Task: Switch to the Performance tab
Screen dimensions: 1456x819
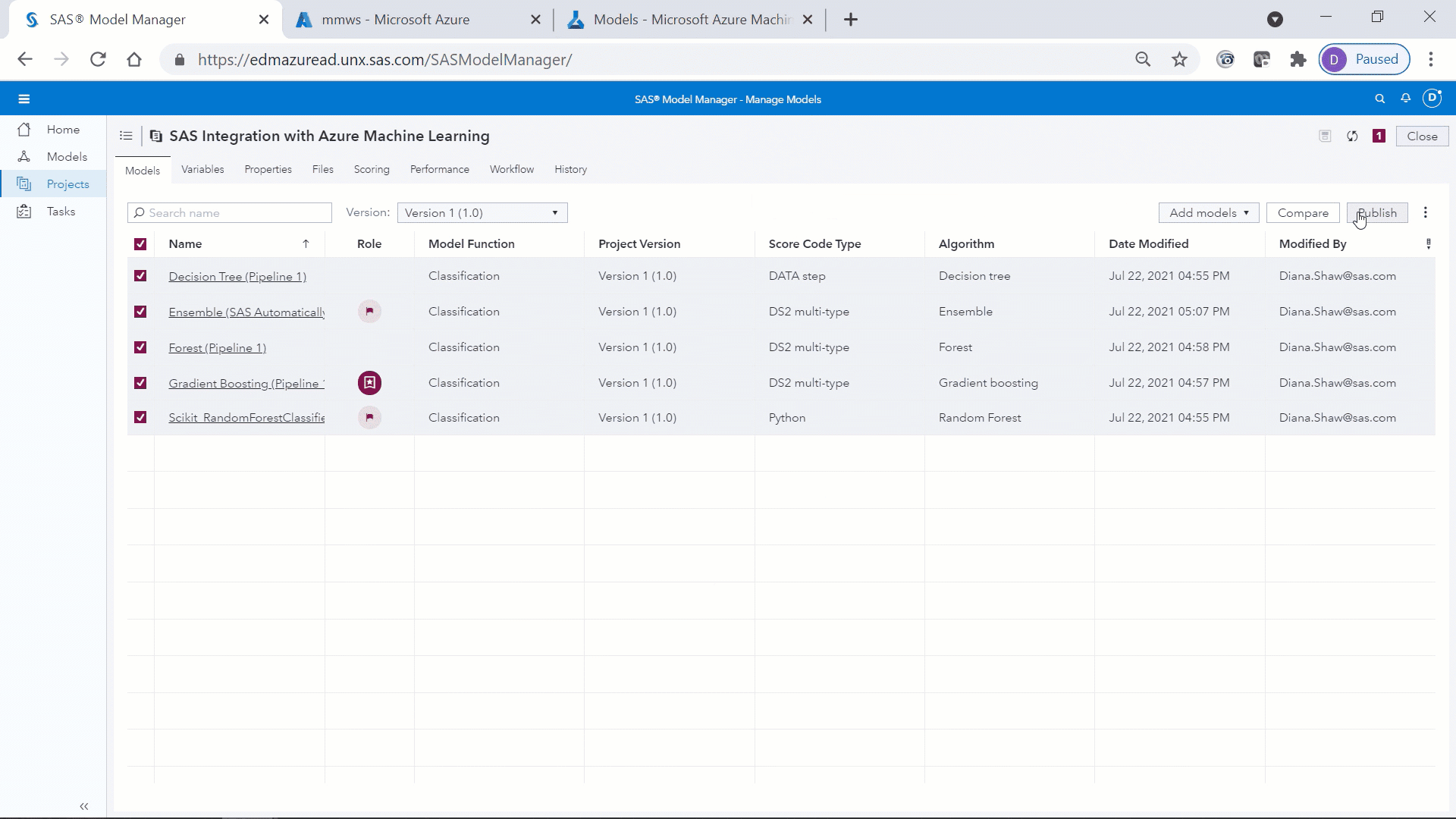Action: tap(439, 170)
